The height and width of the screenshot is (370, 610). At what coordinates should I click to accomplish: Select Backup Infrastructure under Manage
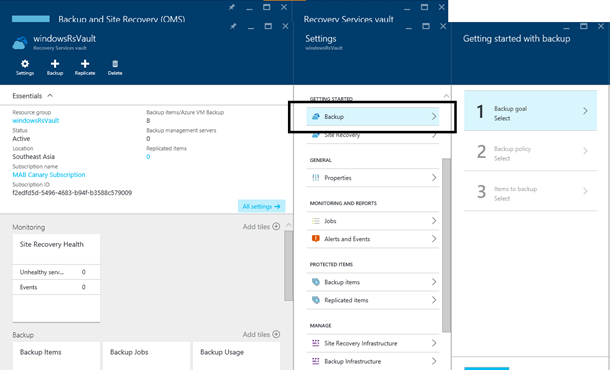(373, 361)
